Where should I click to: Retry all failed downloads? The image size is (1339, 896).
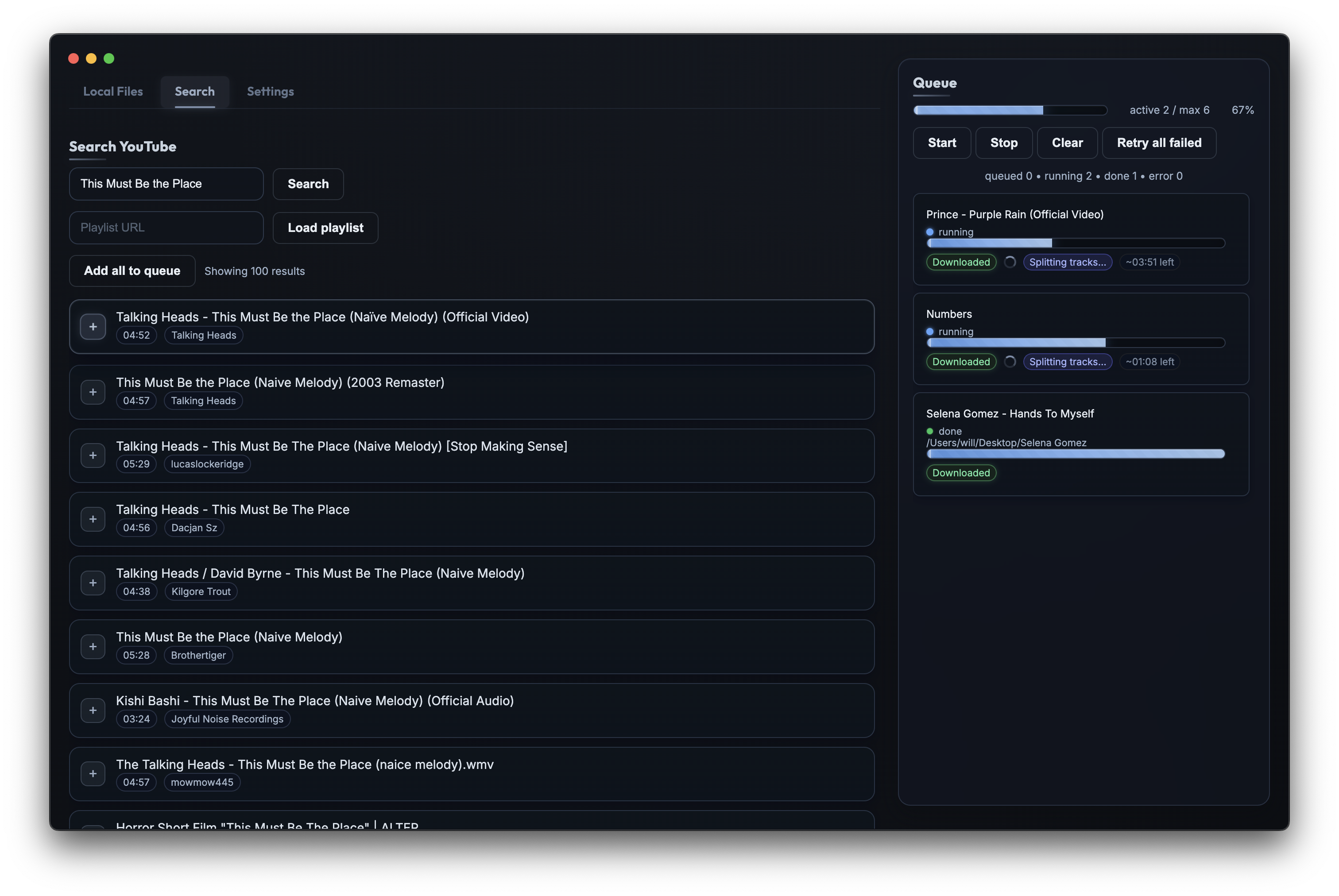1159,143
